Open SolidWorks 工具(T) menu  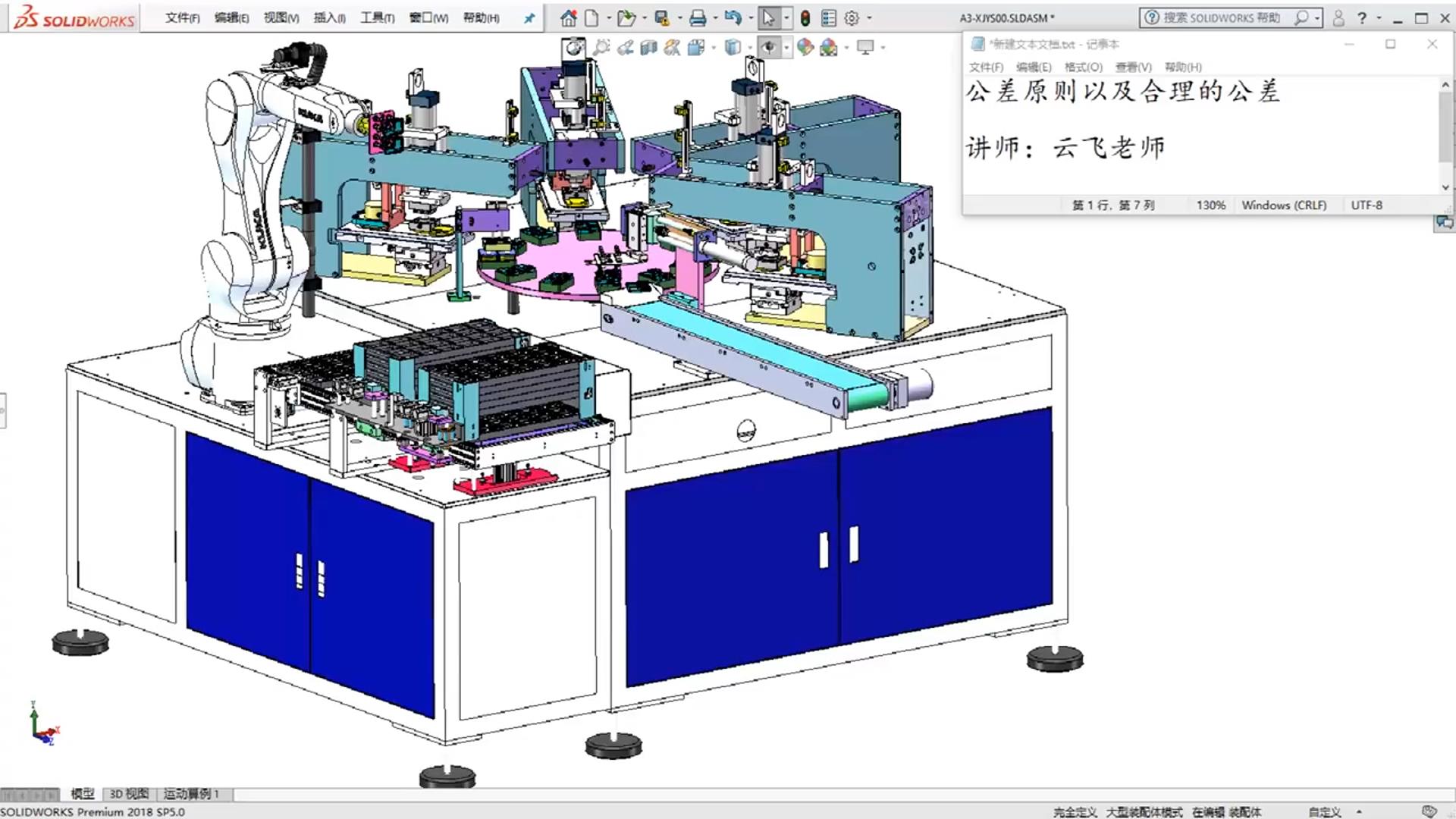[x=378, y=17]
